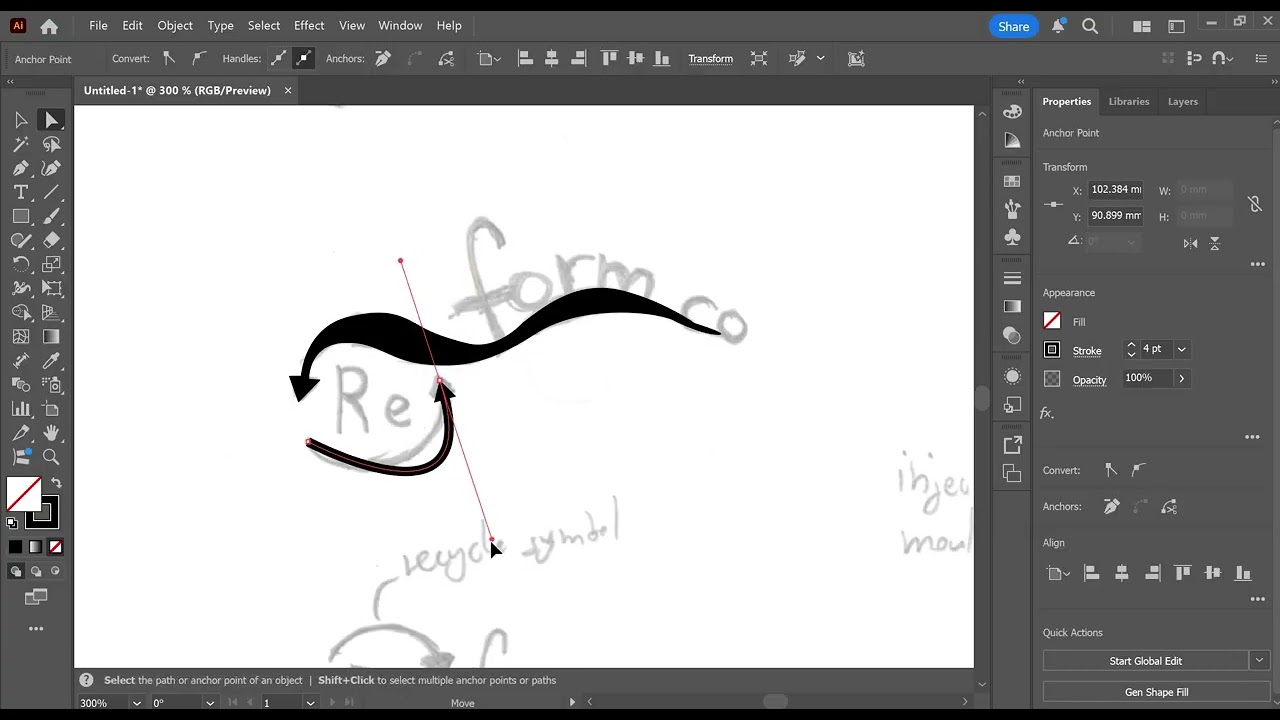The height and width of the screenshot is (720, 1280).
Task: Open the stroke weight dropdown
Action: click(1181, 349)
